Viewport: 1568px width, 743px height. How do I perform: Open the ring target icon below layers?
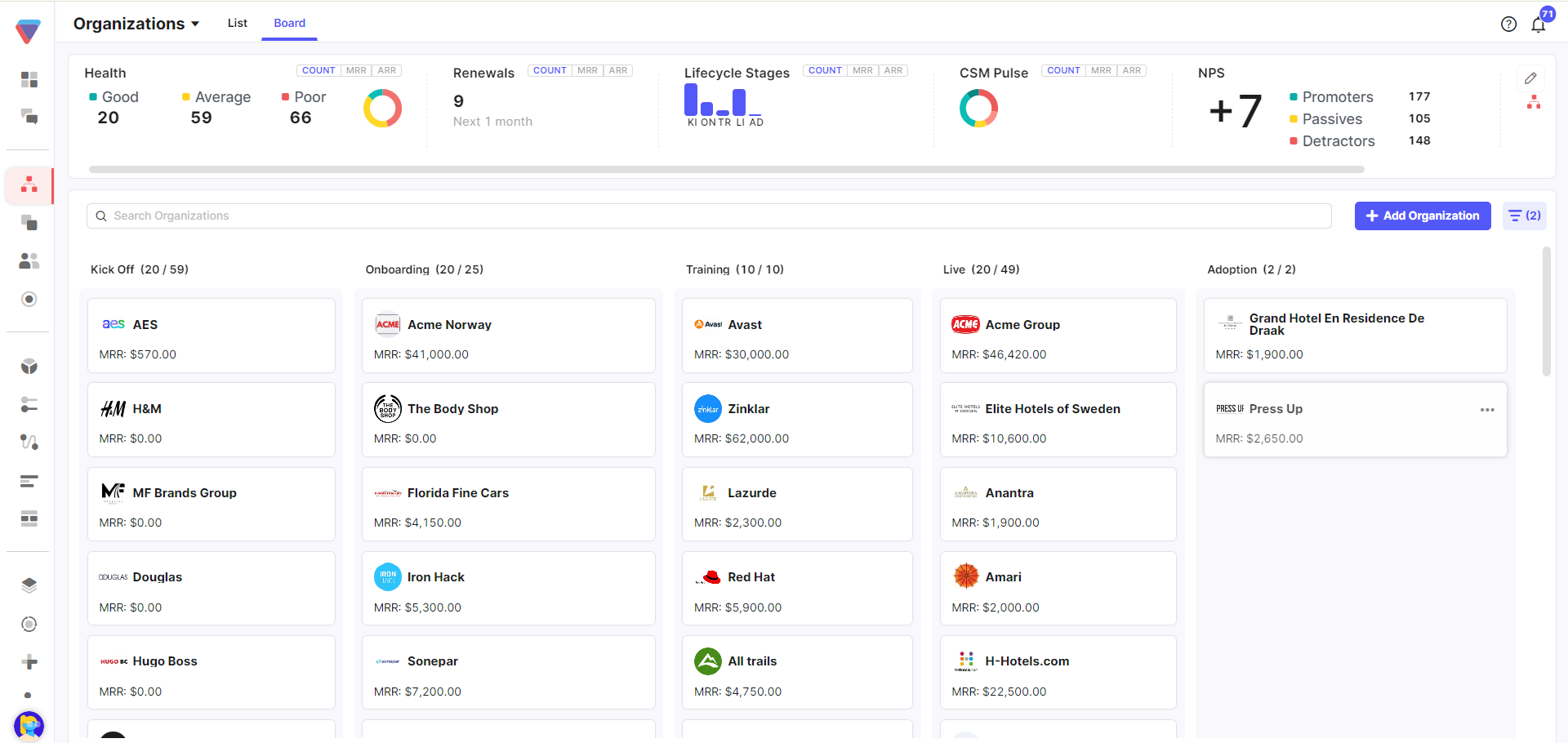[x=29, y=624]
